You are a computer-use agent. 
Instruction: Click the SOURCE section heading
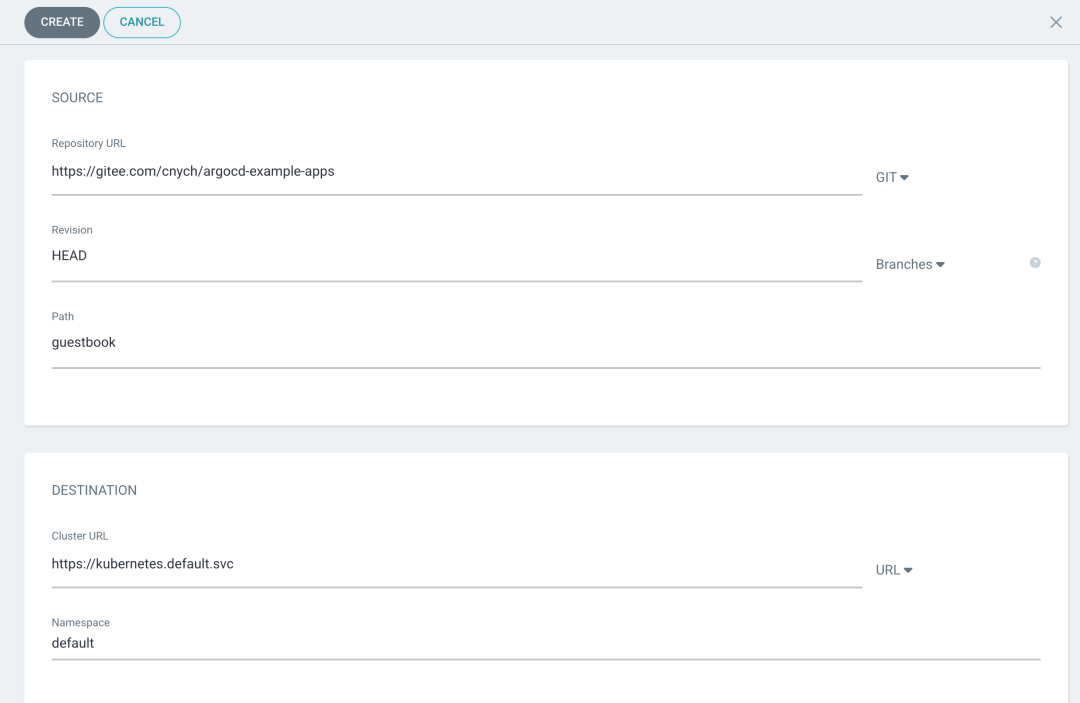(77, 98)
